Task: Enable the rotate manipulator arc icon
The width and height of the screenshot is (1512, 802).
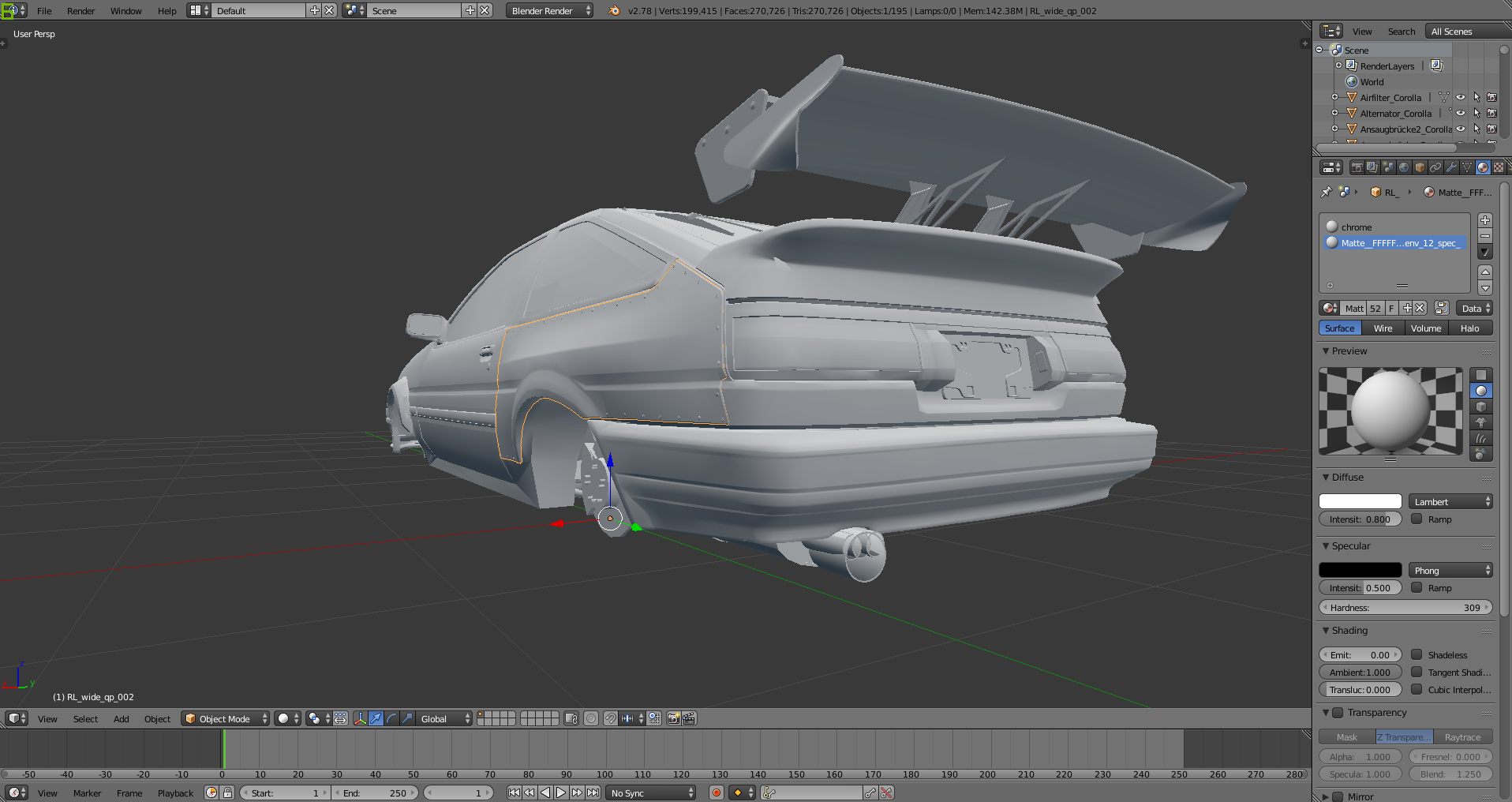Action: pyautogui.click(x=391, y=718)
